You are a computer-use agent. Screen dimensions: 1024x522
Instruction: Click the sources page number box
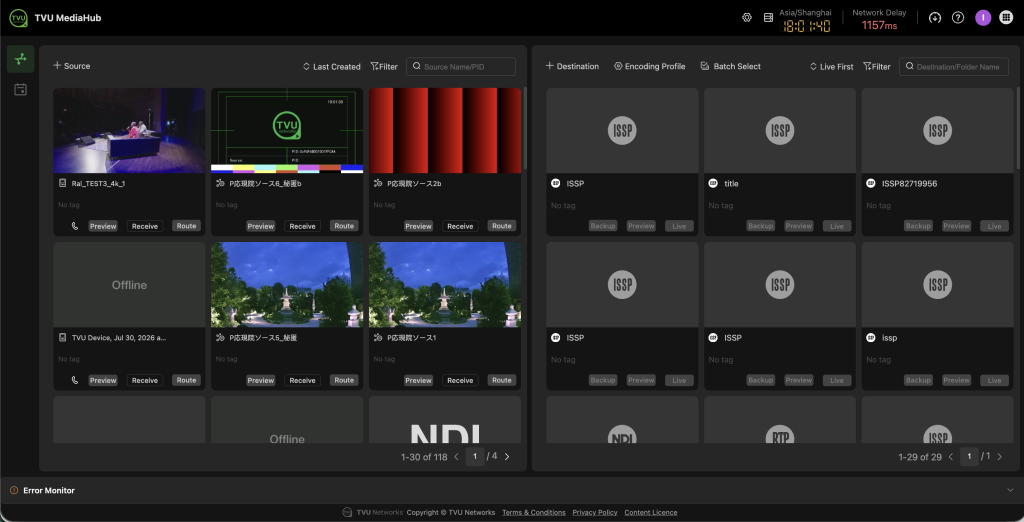[x=475, y=457]
